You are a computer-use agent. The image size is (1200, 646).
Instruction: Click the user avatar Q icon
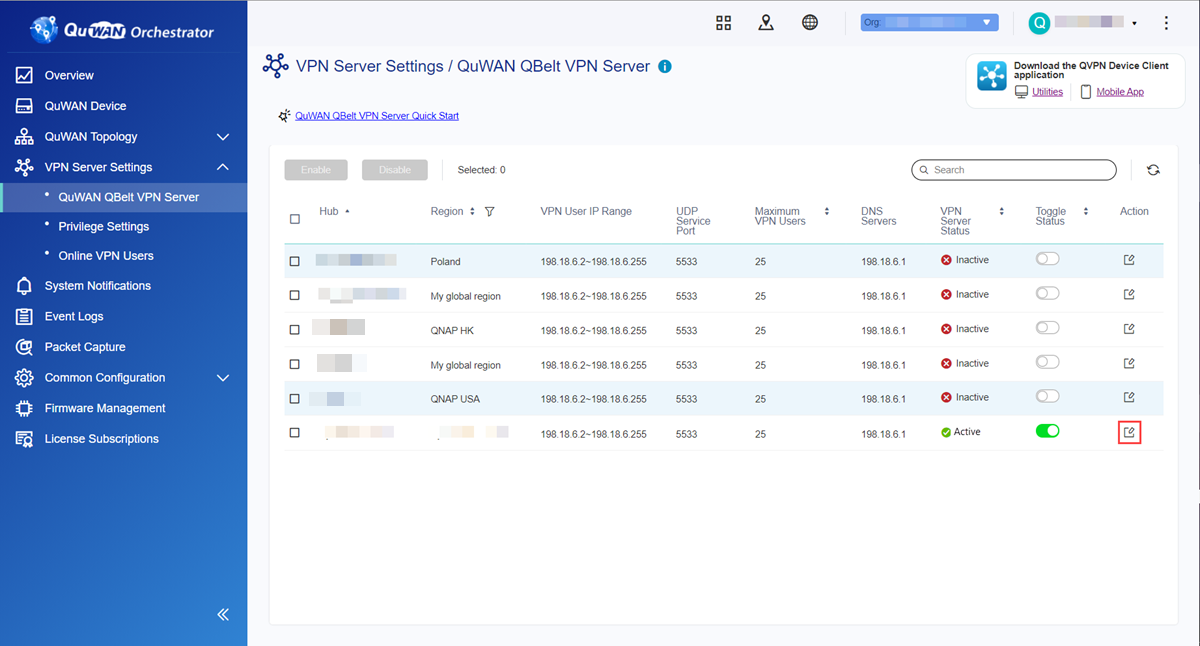click(1040, 23)
